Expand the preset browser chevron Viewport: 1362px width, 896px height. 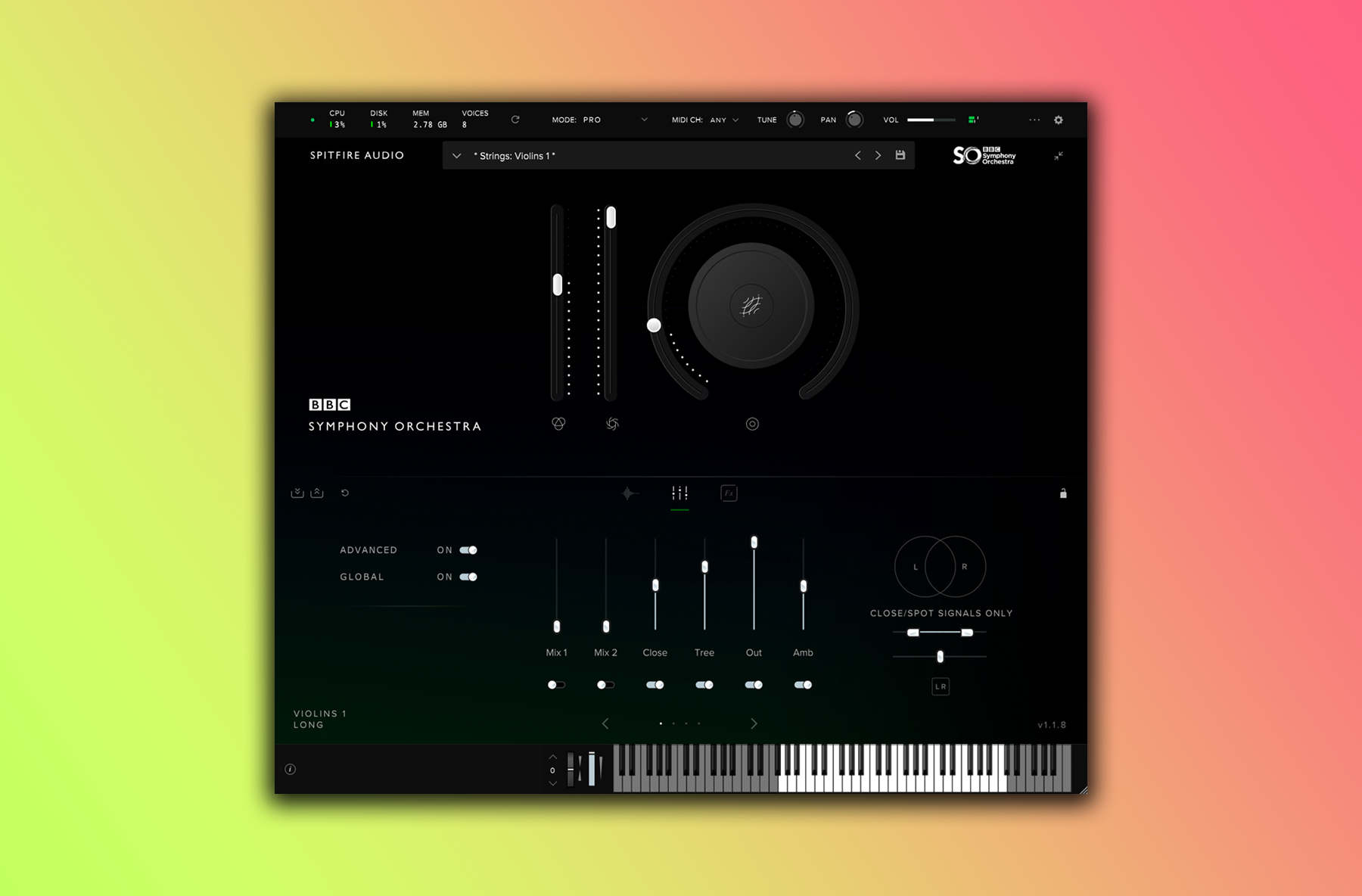(x=456, y=156)
